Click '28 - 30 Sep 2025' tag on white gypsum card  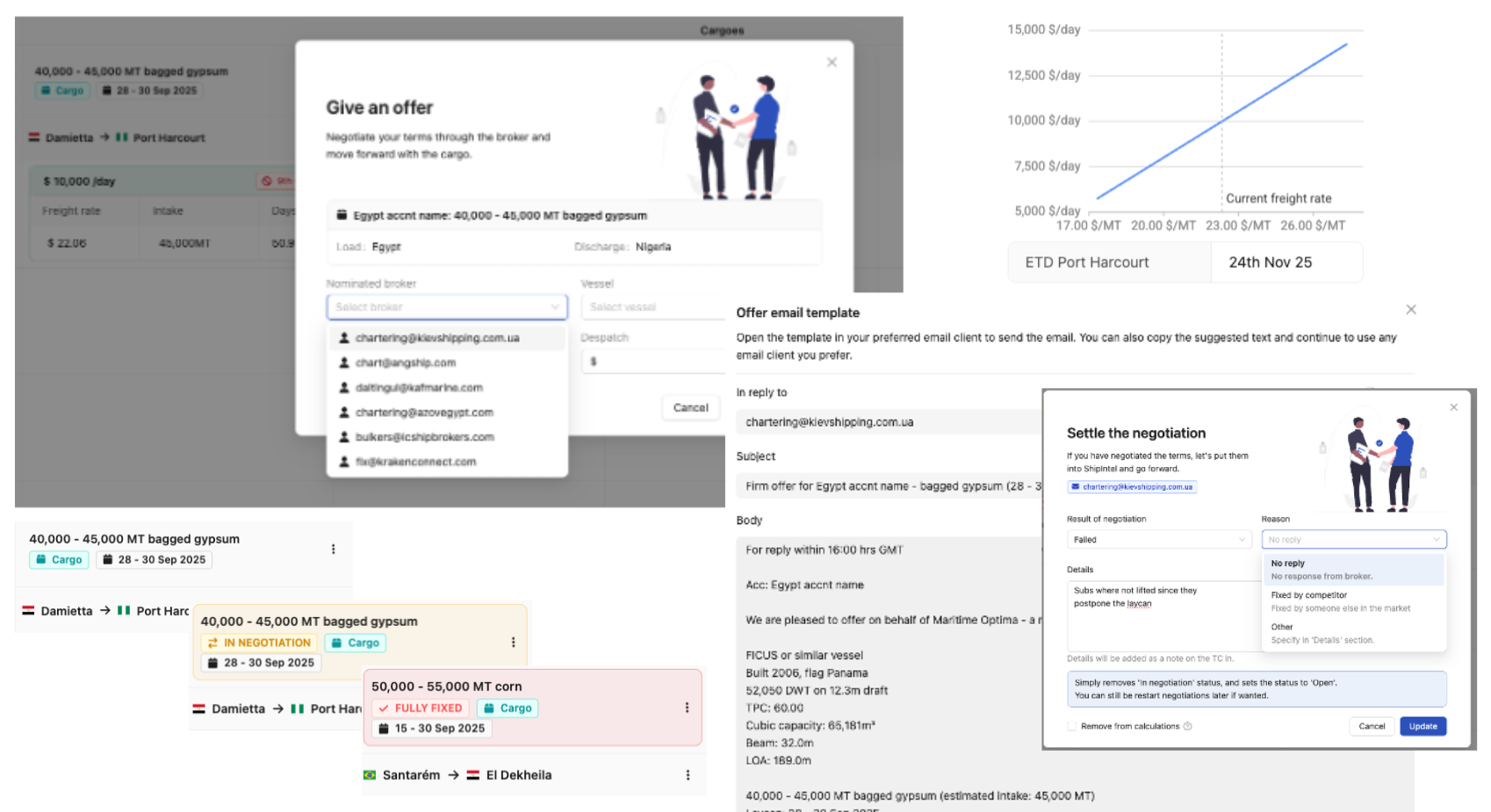tap(154, 559)
